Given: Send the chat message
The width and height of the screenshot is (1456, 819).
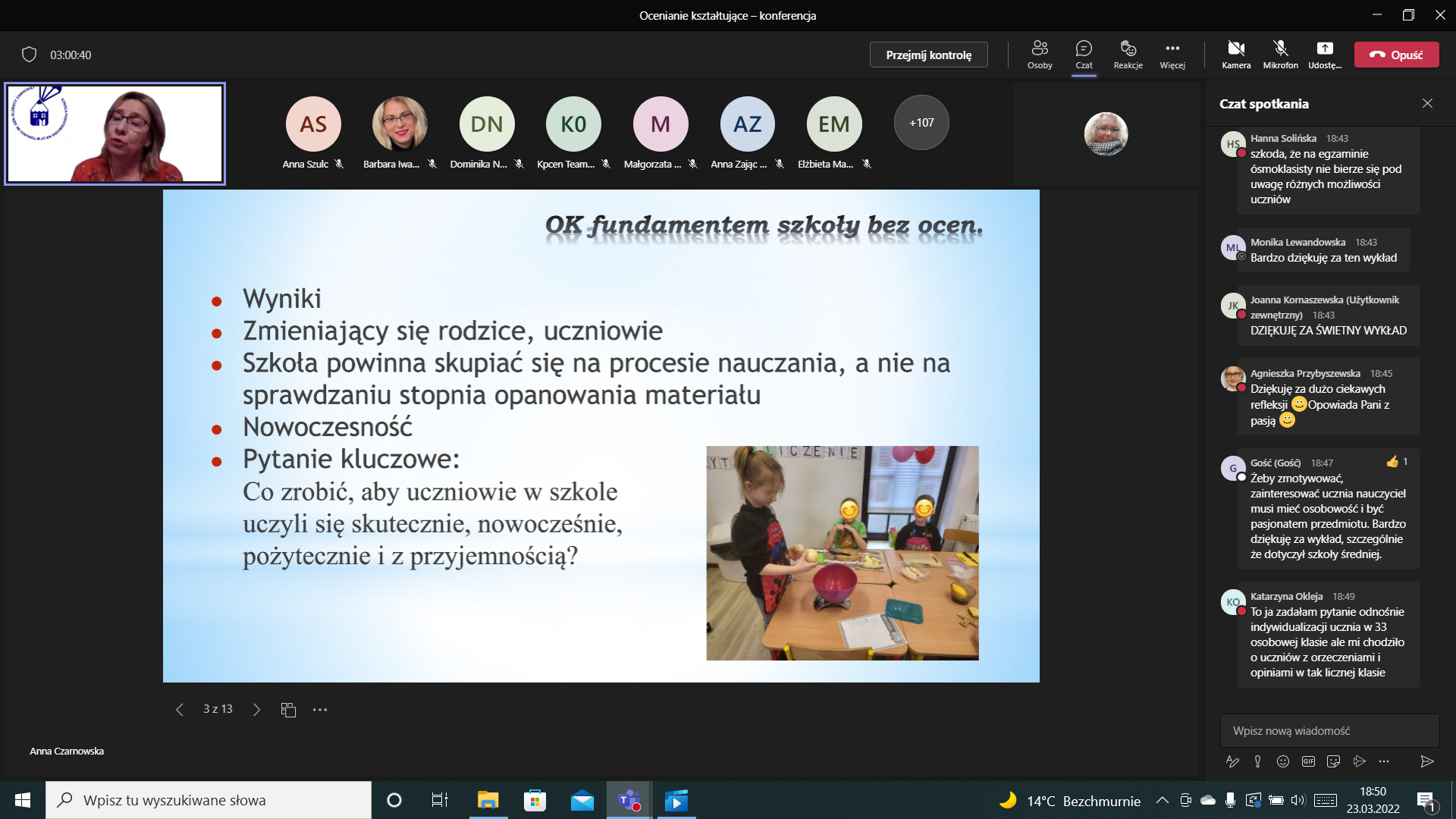Looking at the screenshot, I should coord(1426,761).
